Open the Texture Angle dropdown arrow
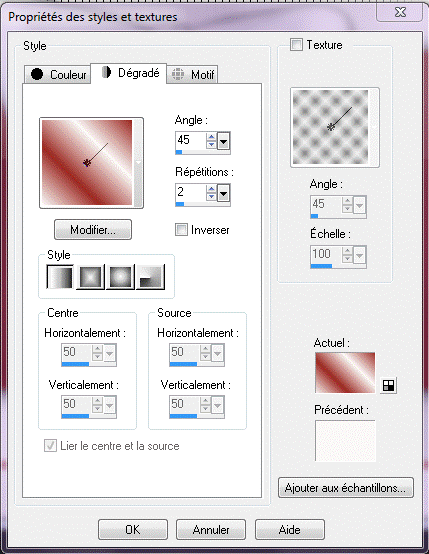Viewport: 429px width, 554px height. (x=359, y=205)
